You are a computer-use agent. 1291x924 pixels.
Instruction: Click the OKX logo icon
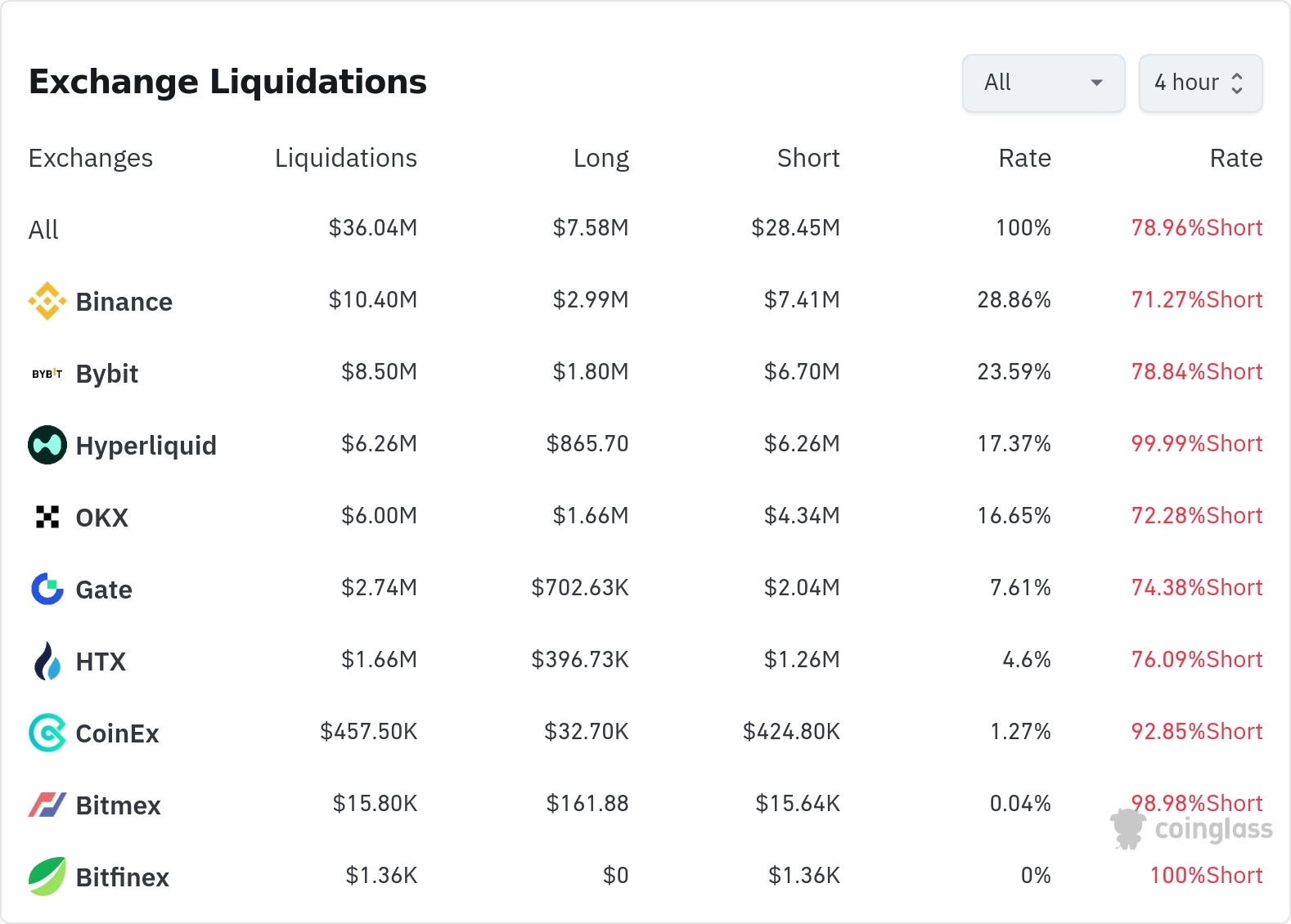click(x=47, y=517)
